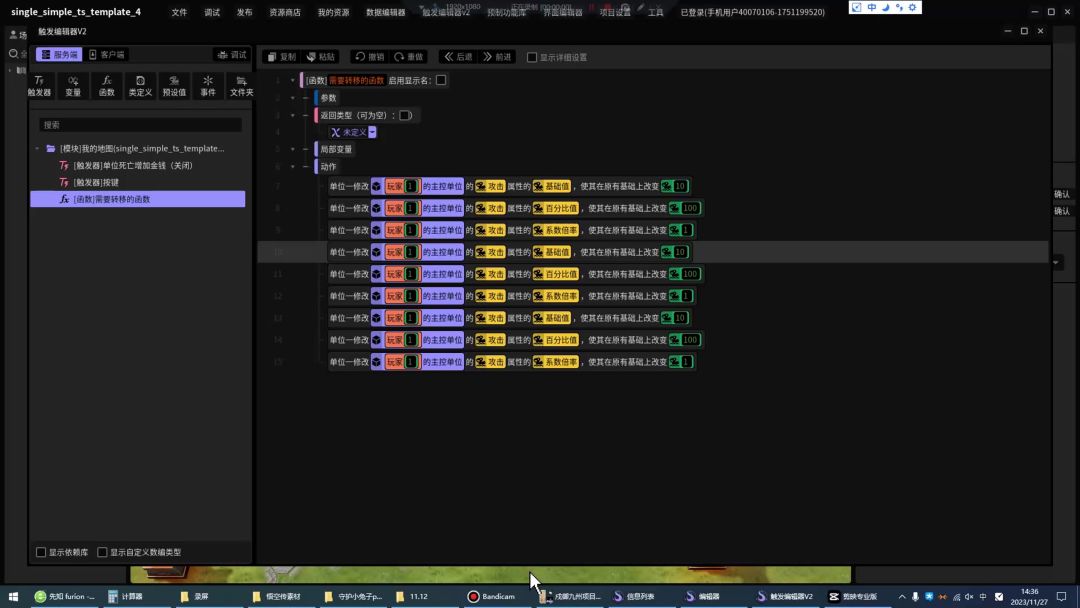Click the 搜索 search input field
Viewport: 1080px width, 608px height.
coord(140,125)
